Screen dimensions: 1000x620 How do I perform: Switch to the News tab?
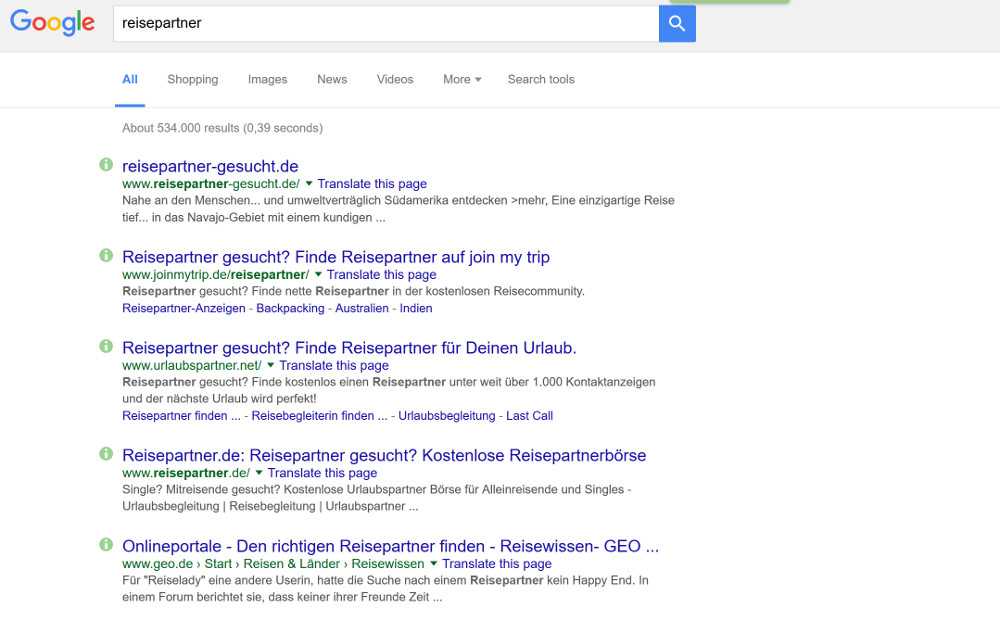pyautogui.click(x=331, y=79)
